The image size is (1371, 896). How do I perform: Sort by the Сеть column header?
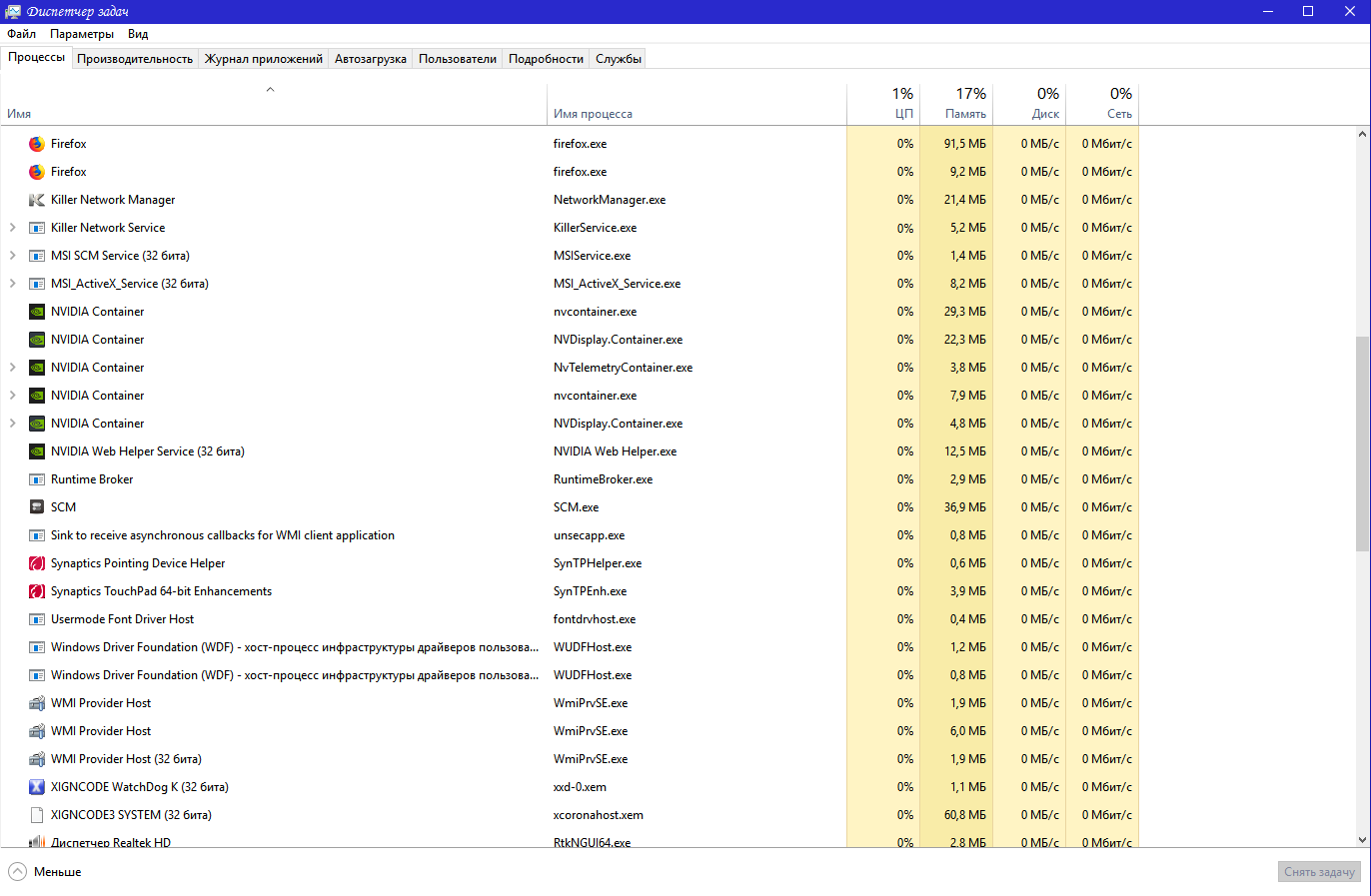pos(1102,105)
